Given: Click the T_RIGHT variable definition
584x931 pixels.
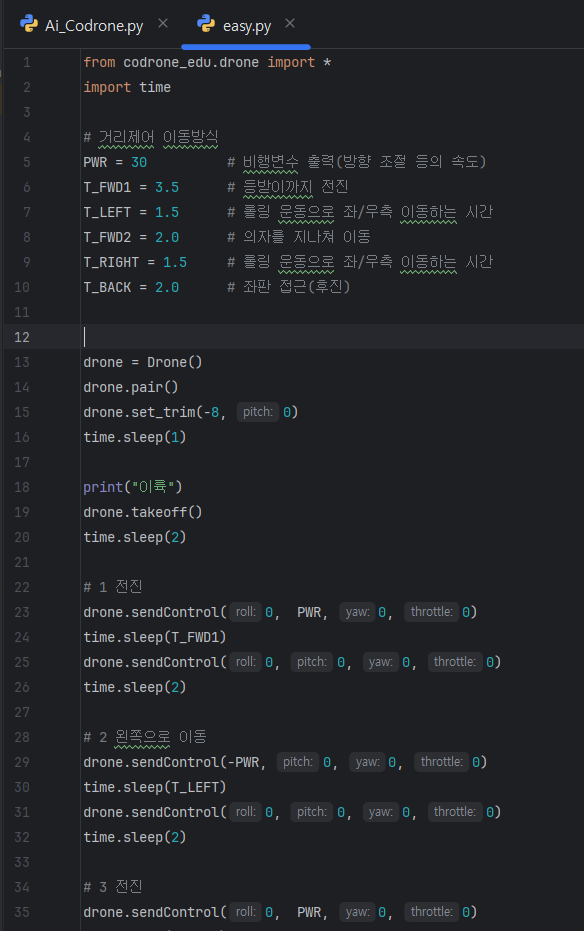Looking at the screenshot, I should (x=135, y=262).
